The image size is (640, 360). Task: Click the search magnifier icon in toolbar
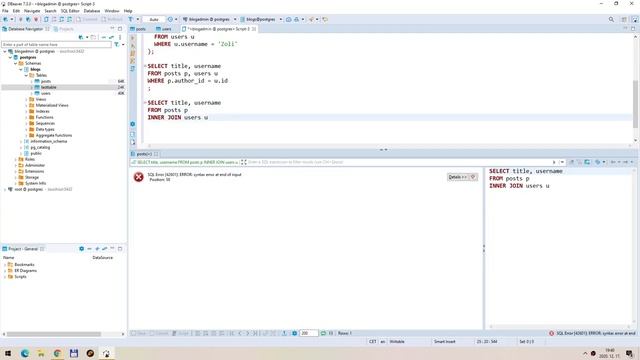click(x=611, y=19)
